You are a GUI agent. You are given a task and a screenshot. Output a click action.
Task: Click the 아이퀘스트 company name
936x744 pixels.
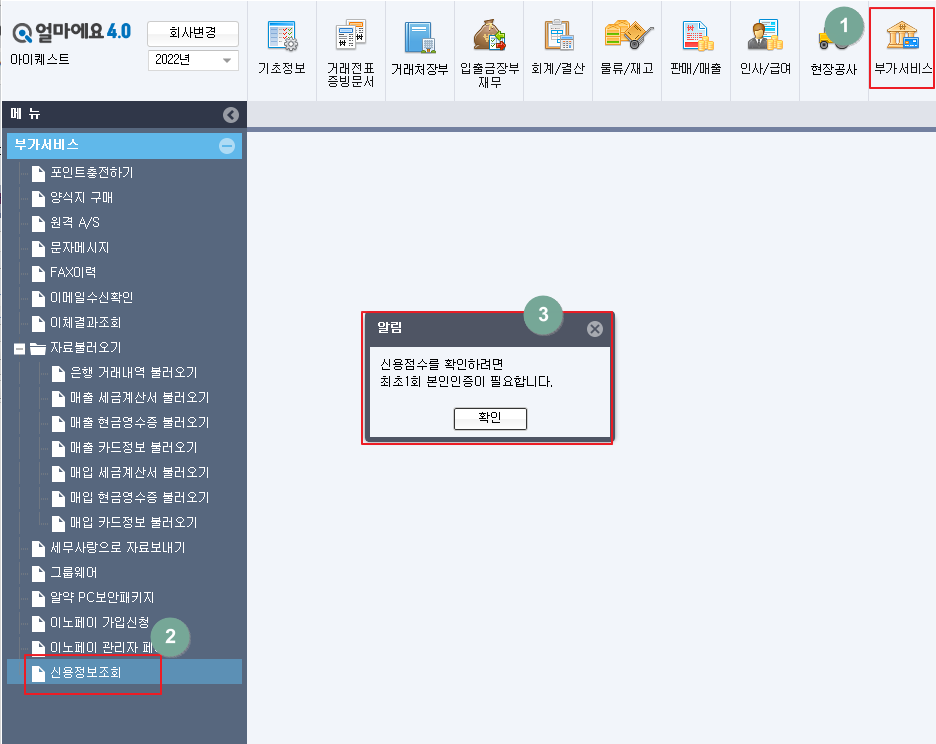pyautogui.click(x=40, y=60)
